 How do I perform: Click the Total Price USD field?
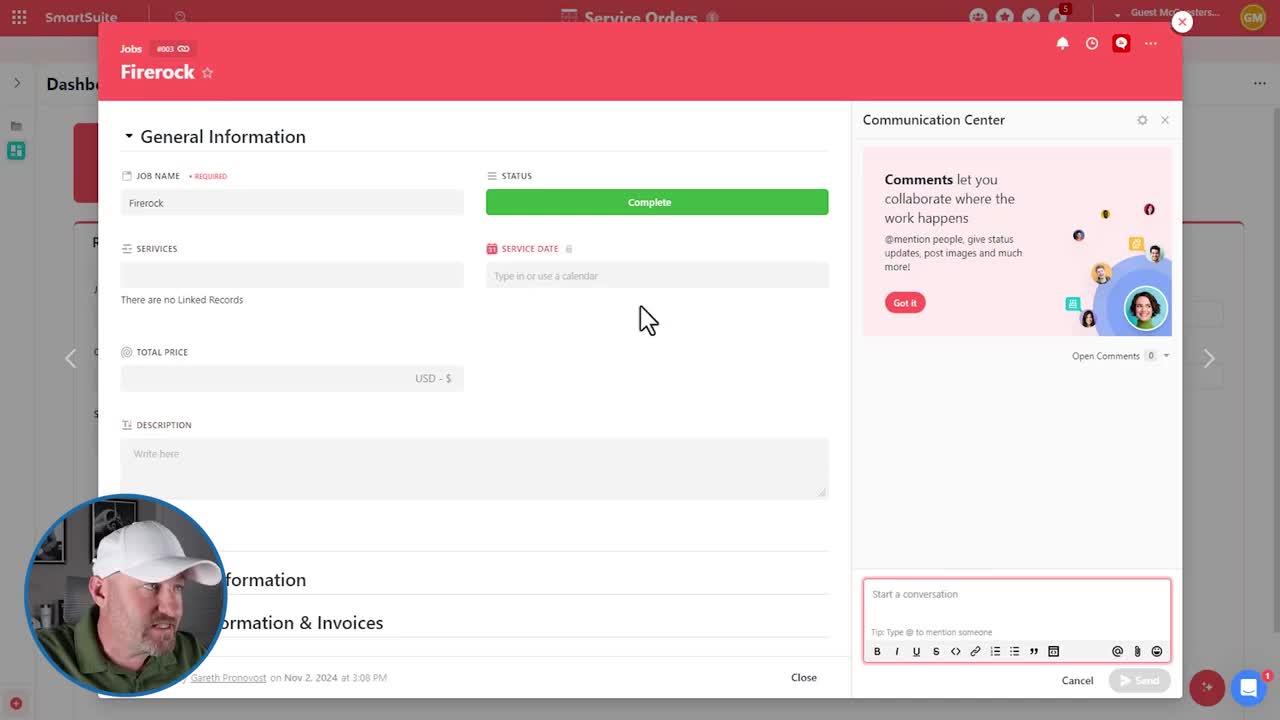click(292, 378)
